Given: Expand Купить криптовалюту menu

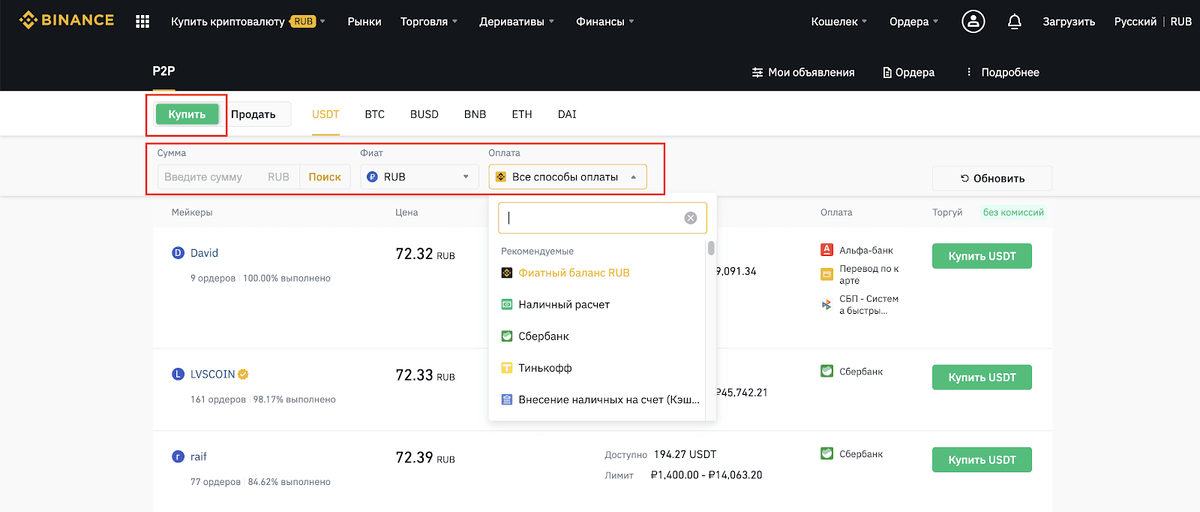Looking at the screenshot, I should click(x=248, y=21).
